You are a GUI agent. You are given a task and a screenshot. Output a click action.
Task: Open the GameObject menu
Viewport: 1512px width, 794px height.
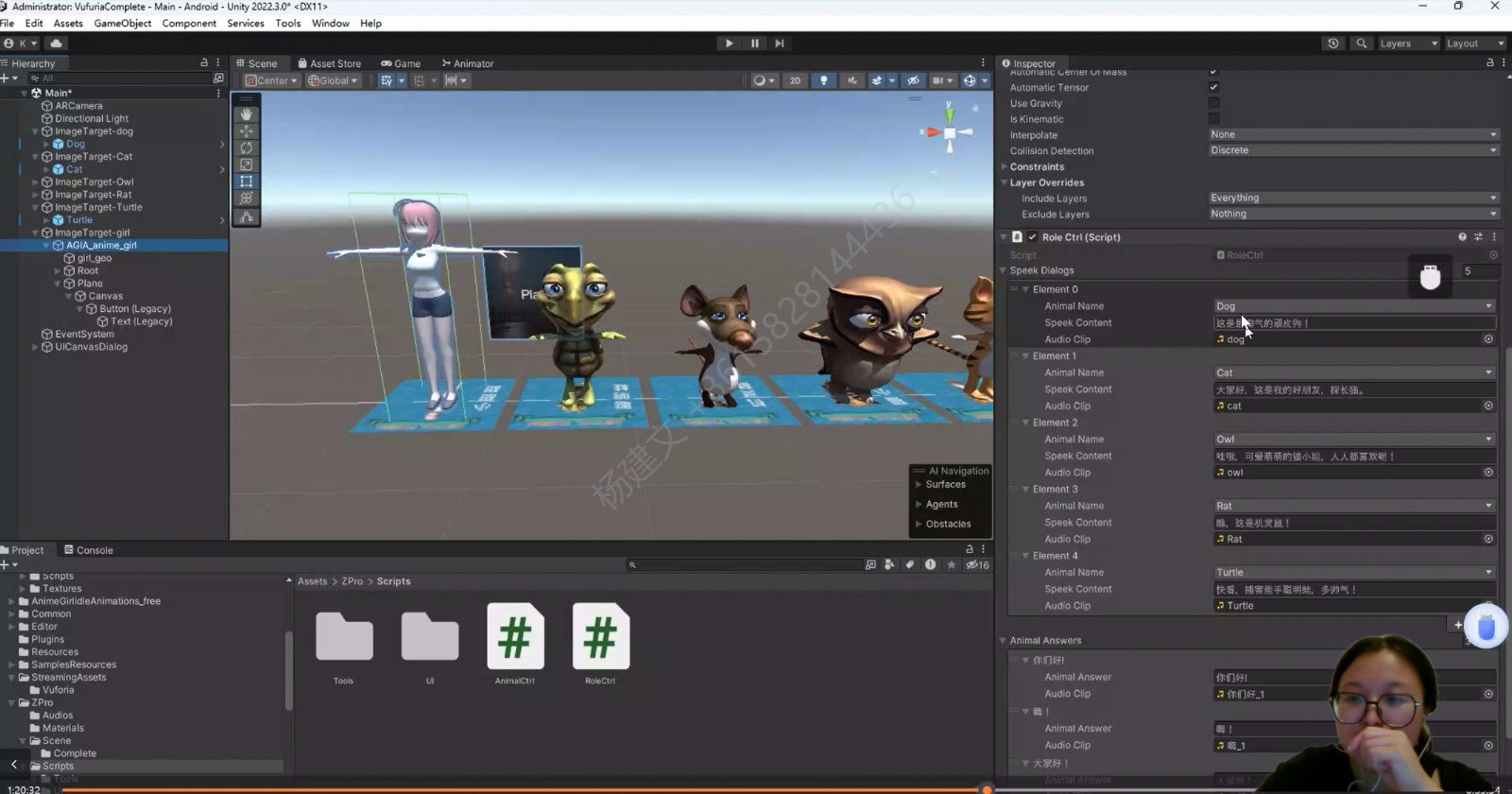click(x=123, y=23)
